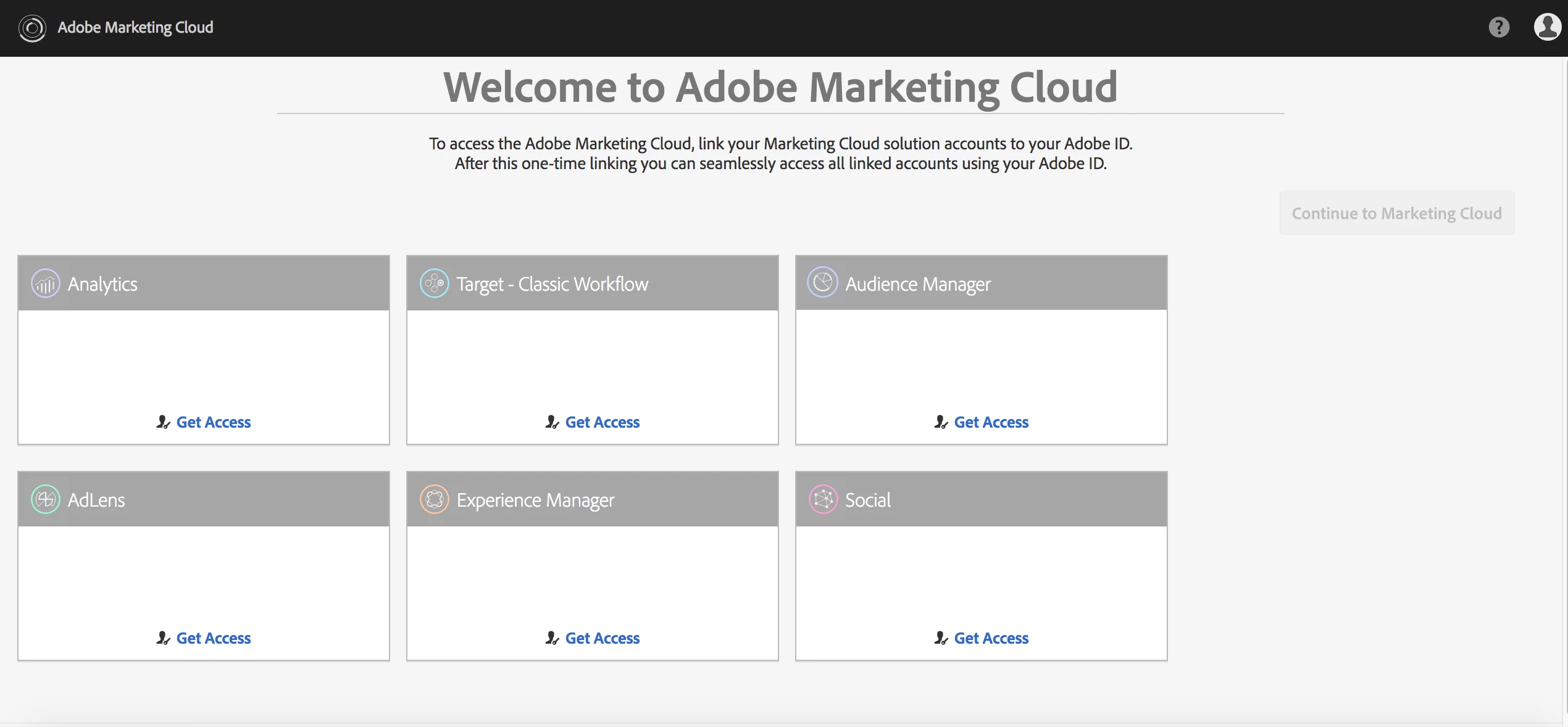Click the Target Classic Workflow icon
1568x727 pixels.
click(x=434, y=284)
